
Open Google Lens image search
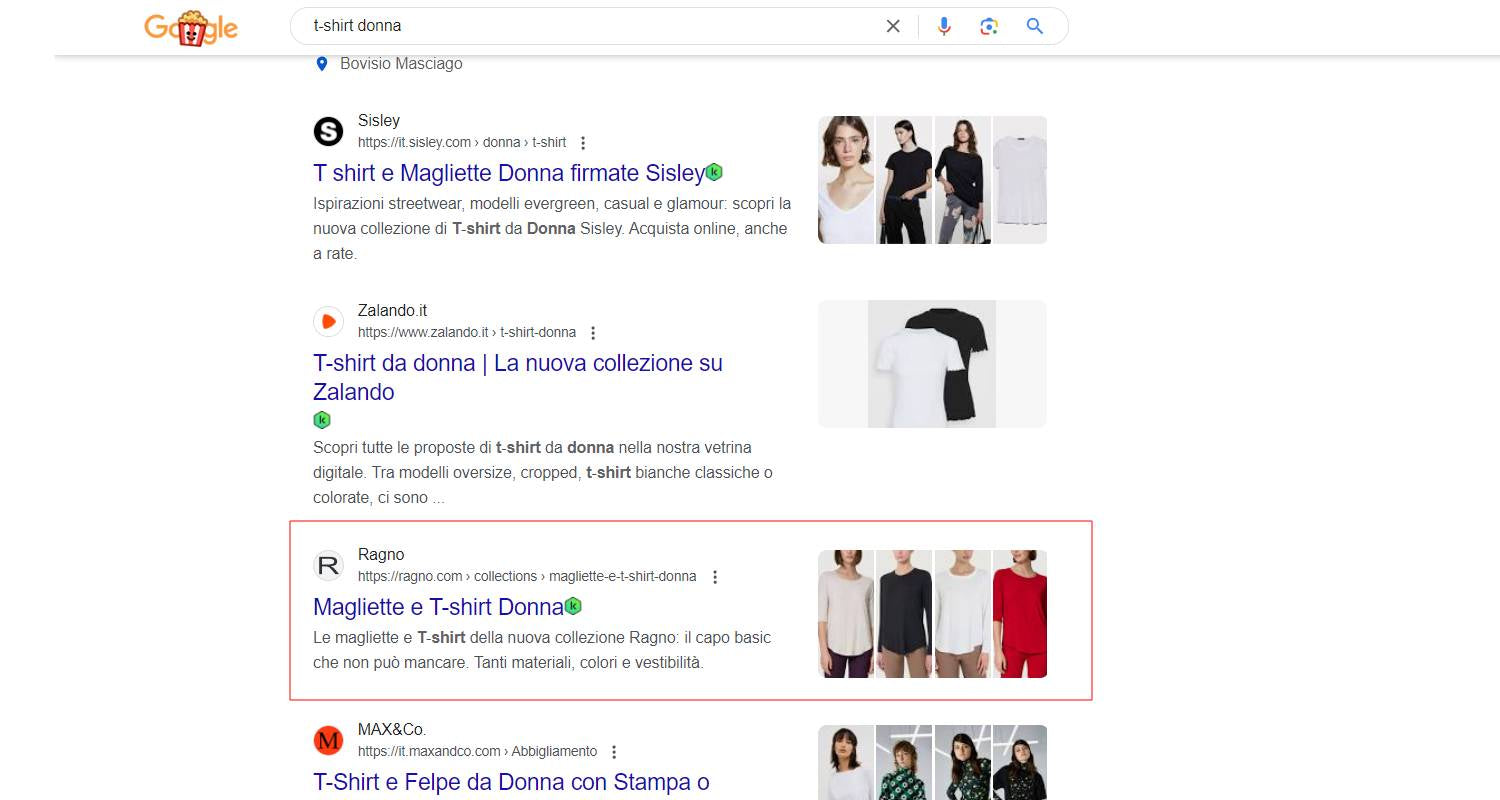pos(989,26)
